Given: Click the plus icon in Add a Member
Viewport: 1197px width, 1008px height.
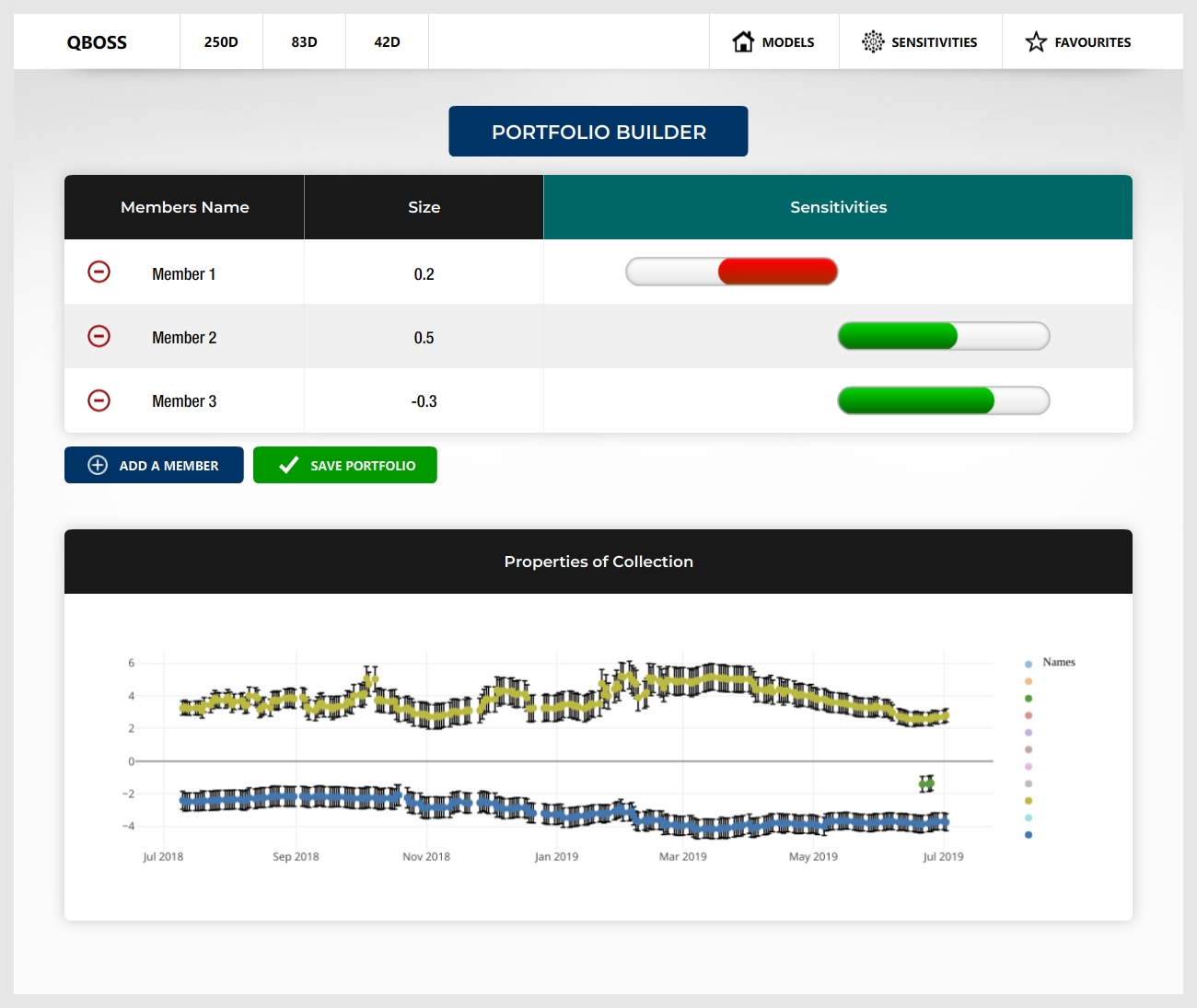Looking at the screenshot, I should click(x=98, y=465).
